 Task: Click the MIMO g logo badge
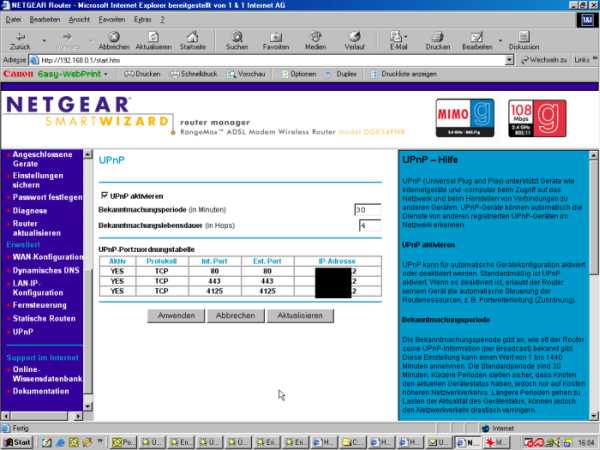pos(465,117)
